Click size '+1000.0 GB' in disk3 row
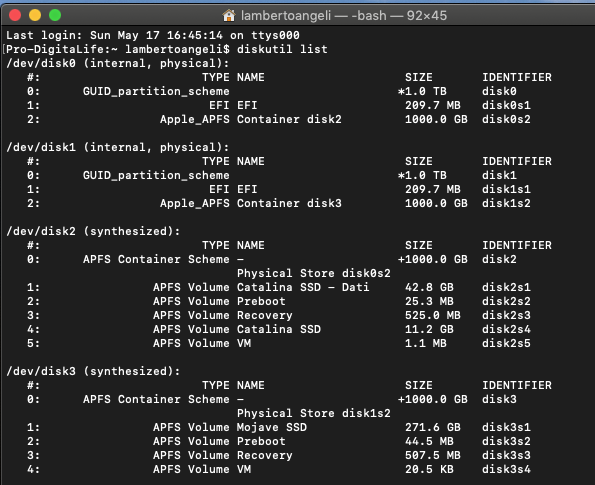This screenshot has width=595, height=485. (433, 399)
